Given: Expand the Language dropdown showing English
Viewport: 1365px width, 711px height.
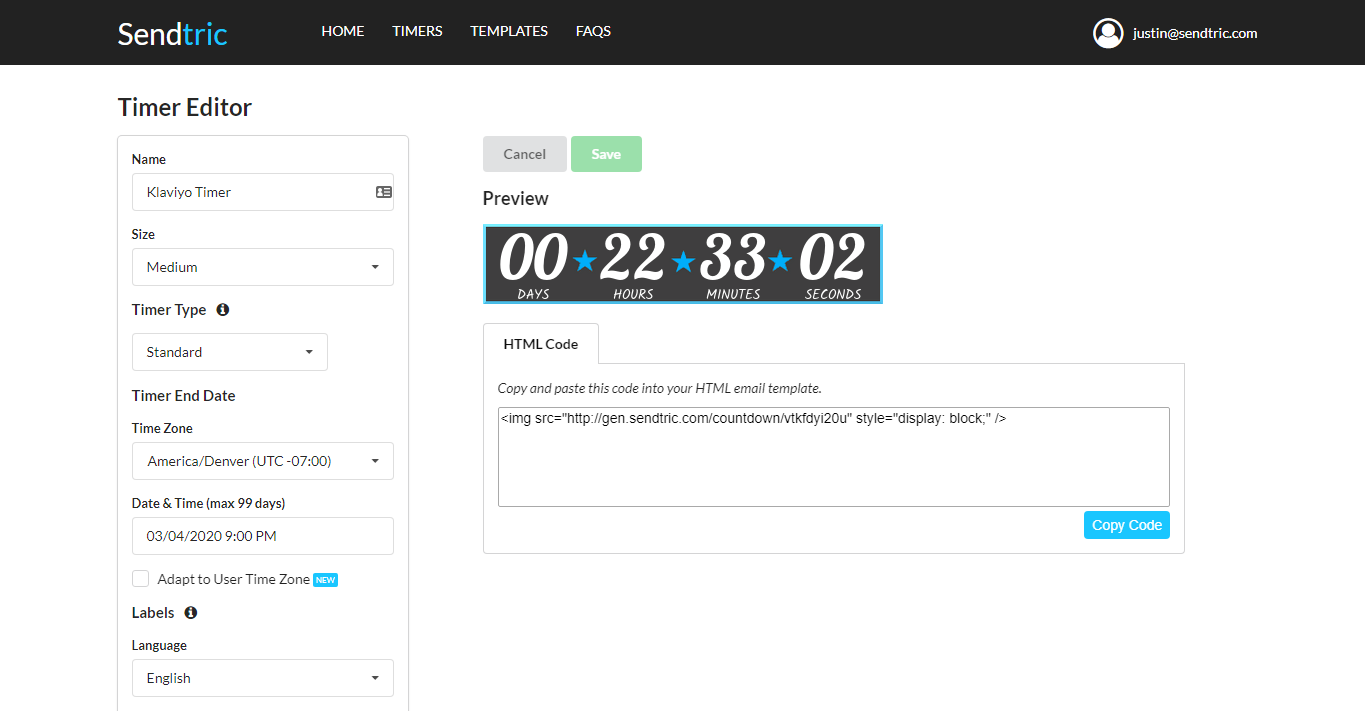Looking at the screenshot, I should click(x=262, y=678).
